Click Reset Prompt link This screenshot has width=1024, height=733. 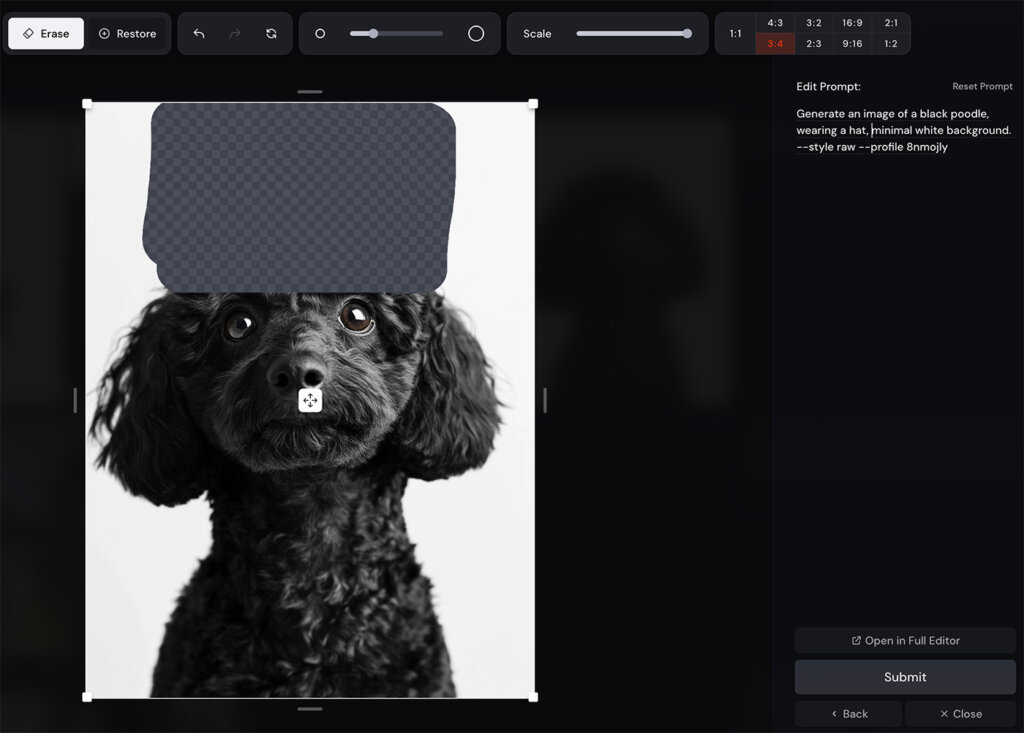(982, 87)
